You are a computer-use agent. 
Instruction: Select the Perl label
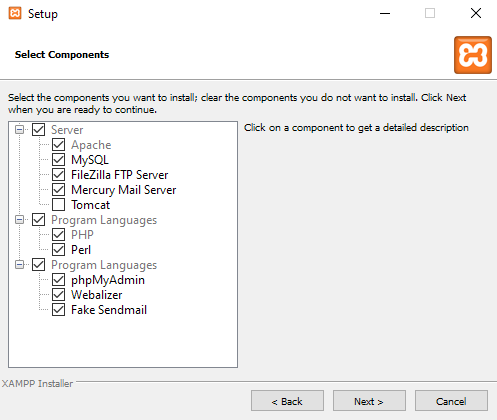click(81, 250)
